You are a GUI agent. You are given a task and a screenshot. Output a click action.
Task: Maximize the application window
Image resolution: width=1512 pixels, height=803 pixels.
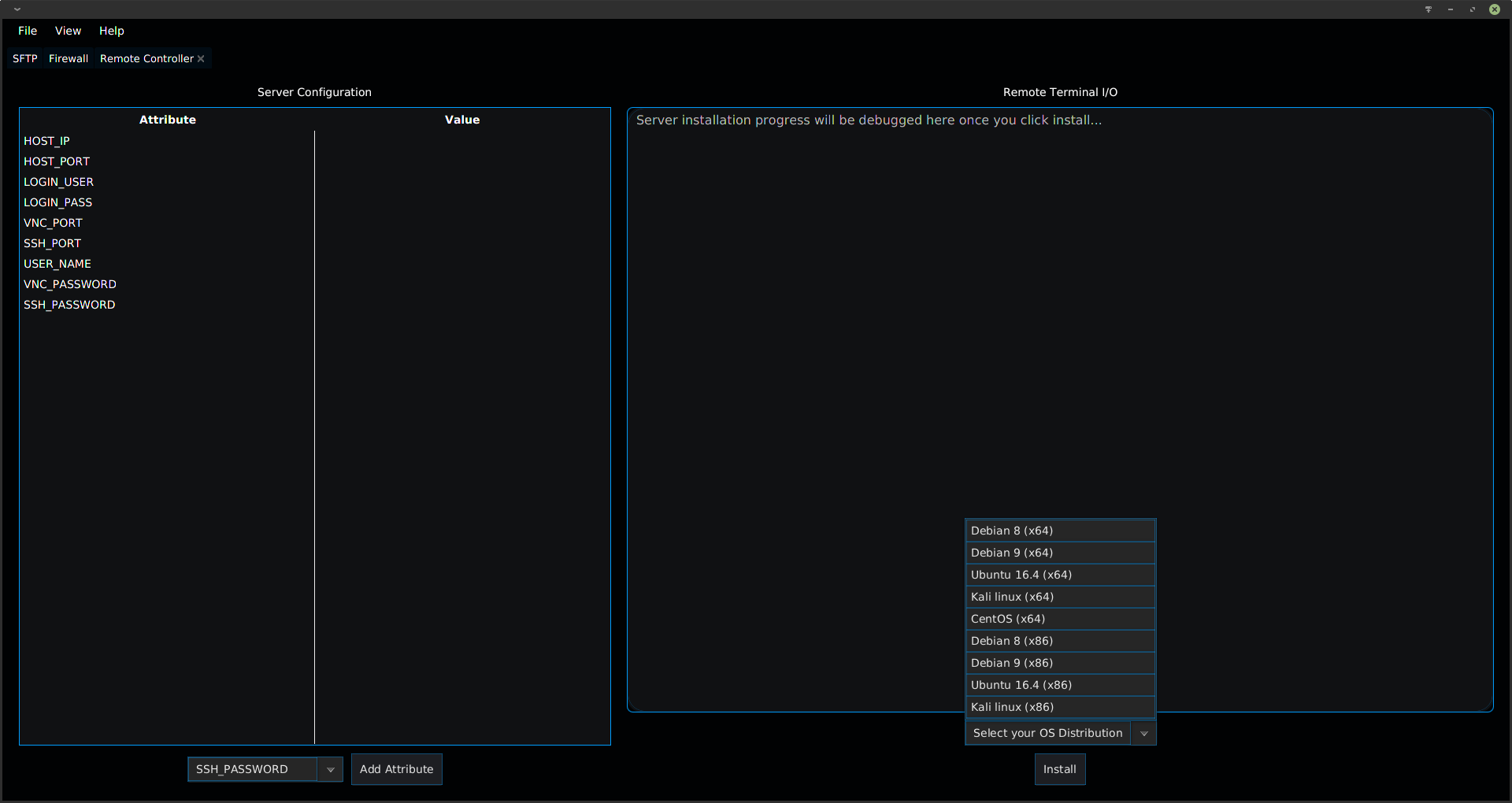(1472, 9)
